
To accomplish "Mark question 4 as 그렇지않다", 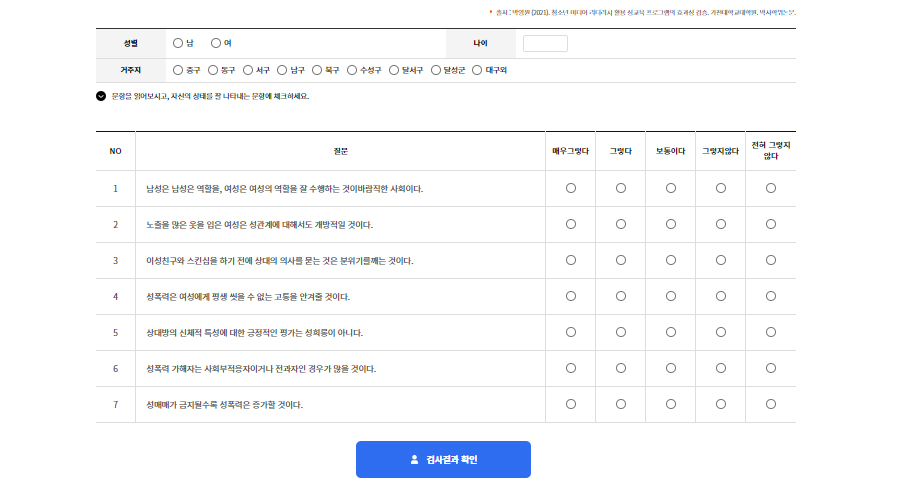I will 721,296.
